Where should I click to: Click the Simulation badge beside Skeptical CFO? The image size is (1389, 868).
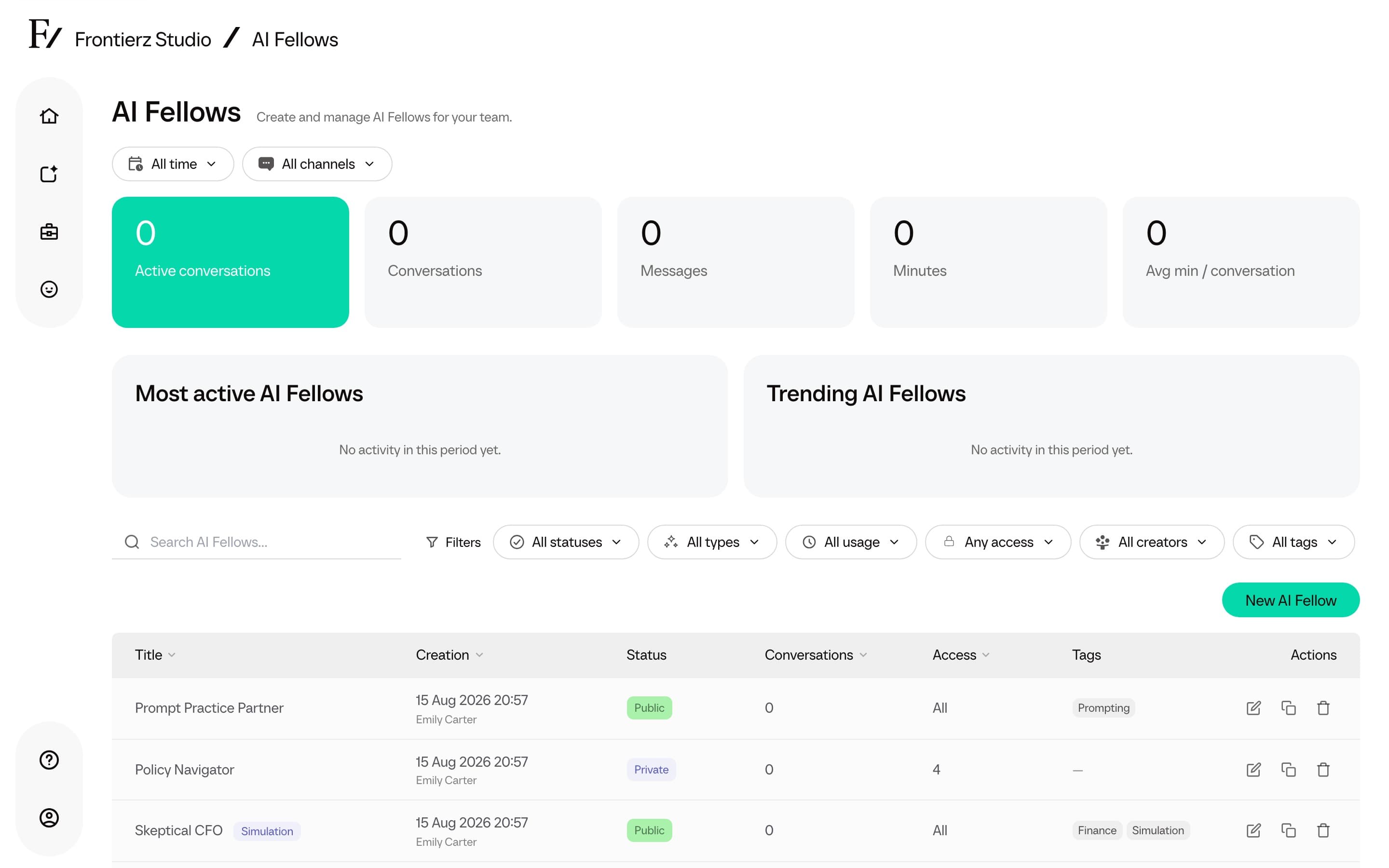tap(267, 831)
